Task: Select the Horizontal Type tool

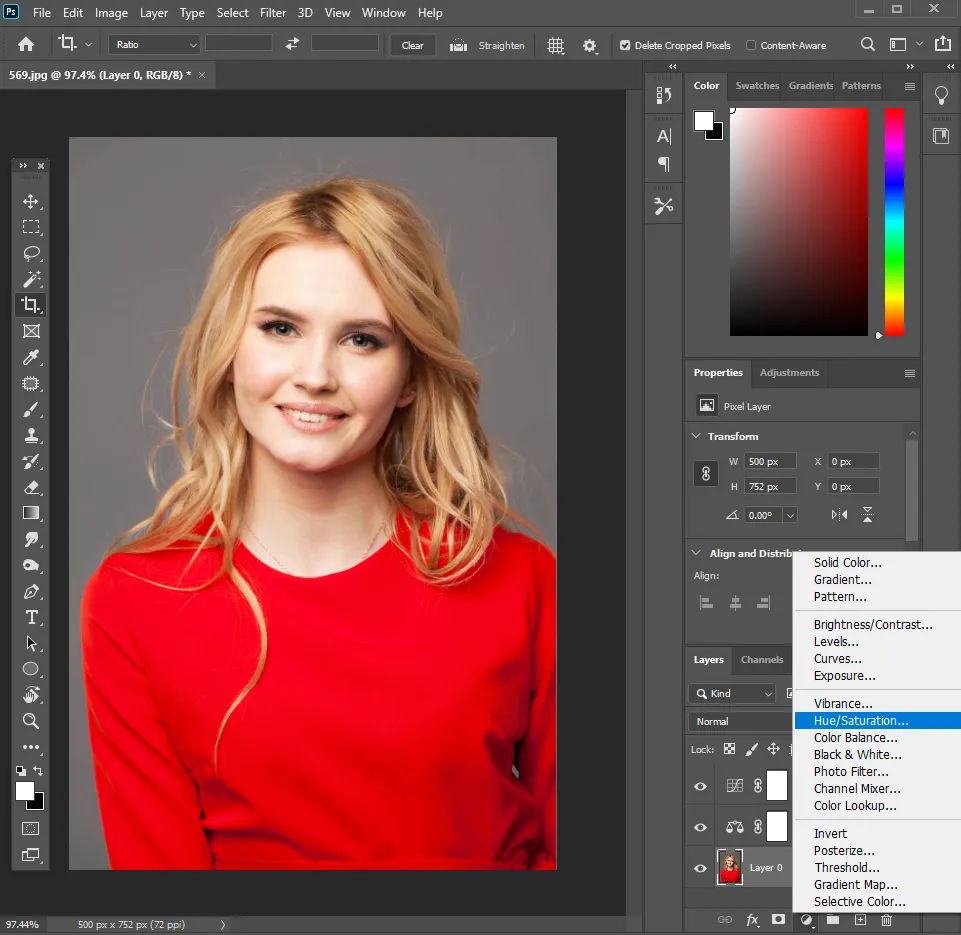Action: click(31, 617)
